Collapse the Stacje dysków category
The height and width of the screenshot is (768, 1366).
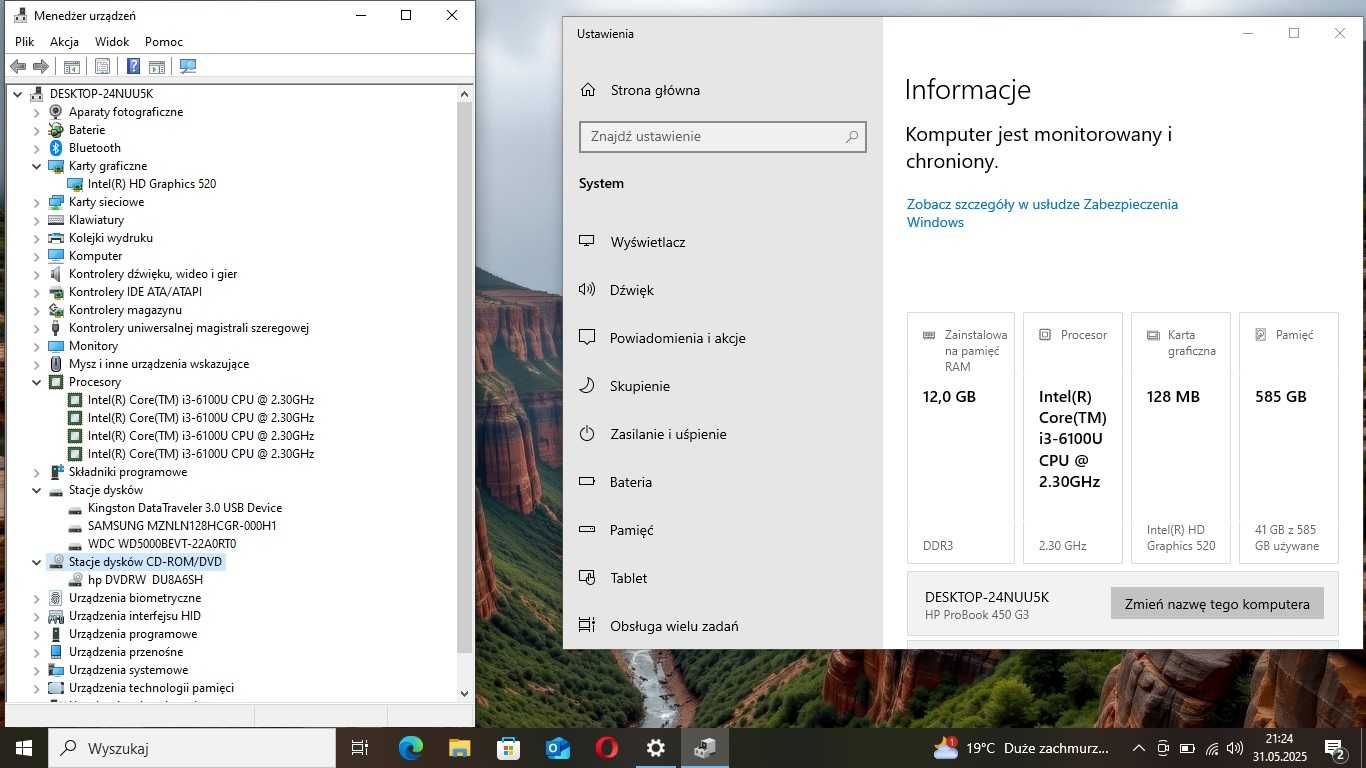pos(37,490)
